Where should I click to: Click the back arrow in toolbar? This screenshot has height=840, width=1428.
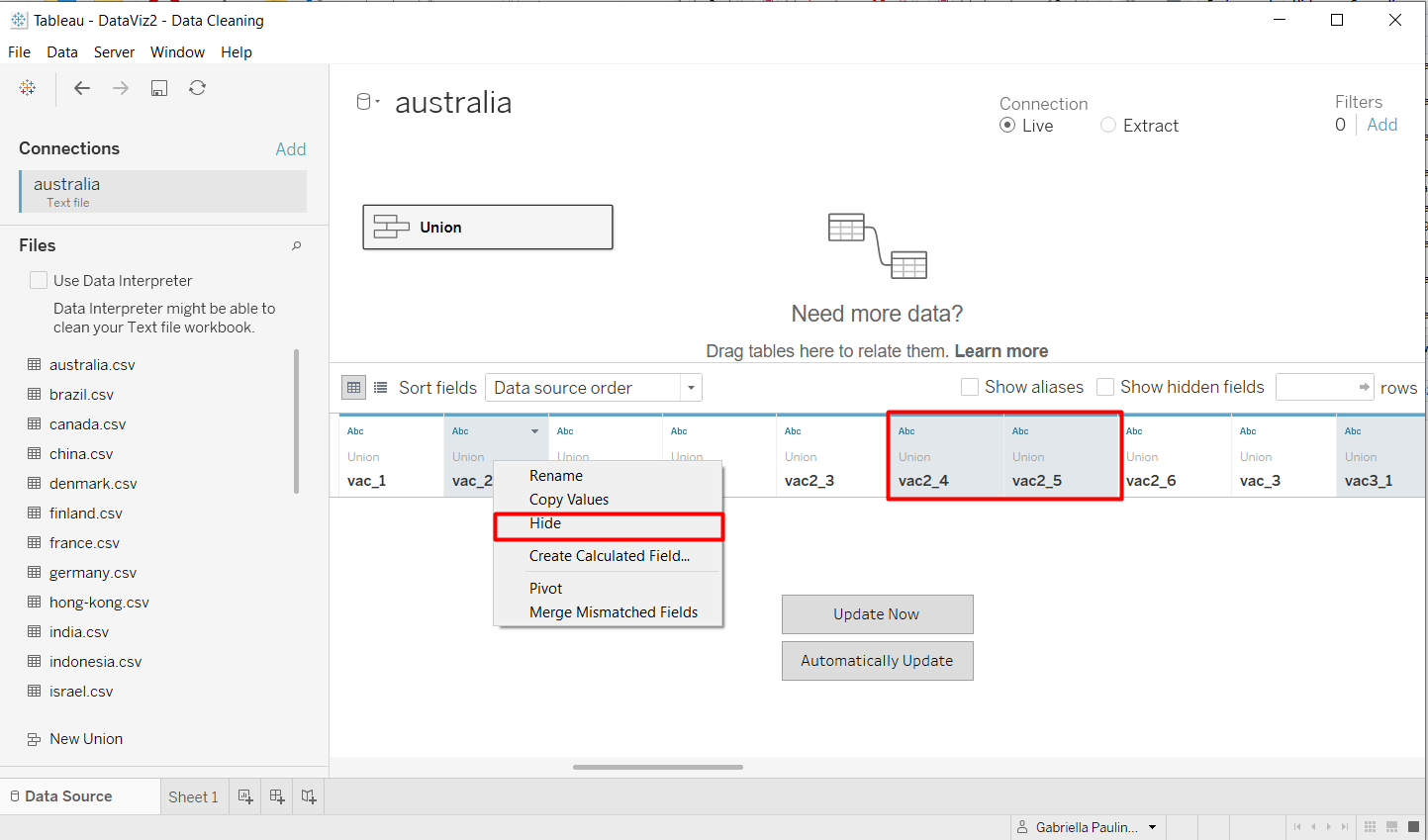pos(82,88)
